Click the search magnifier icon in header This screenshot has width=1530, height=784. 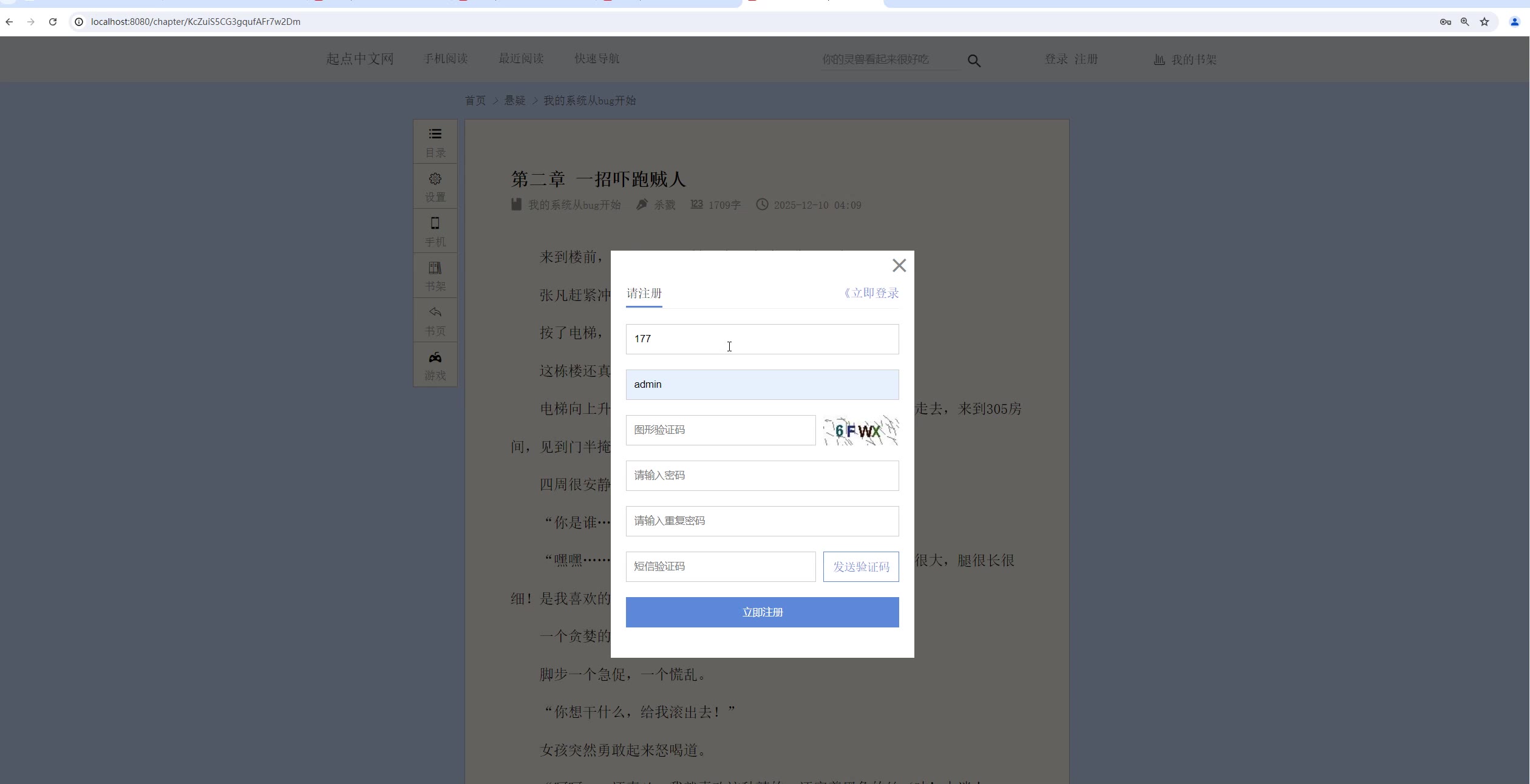(974, 61)
